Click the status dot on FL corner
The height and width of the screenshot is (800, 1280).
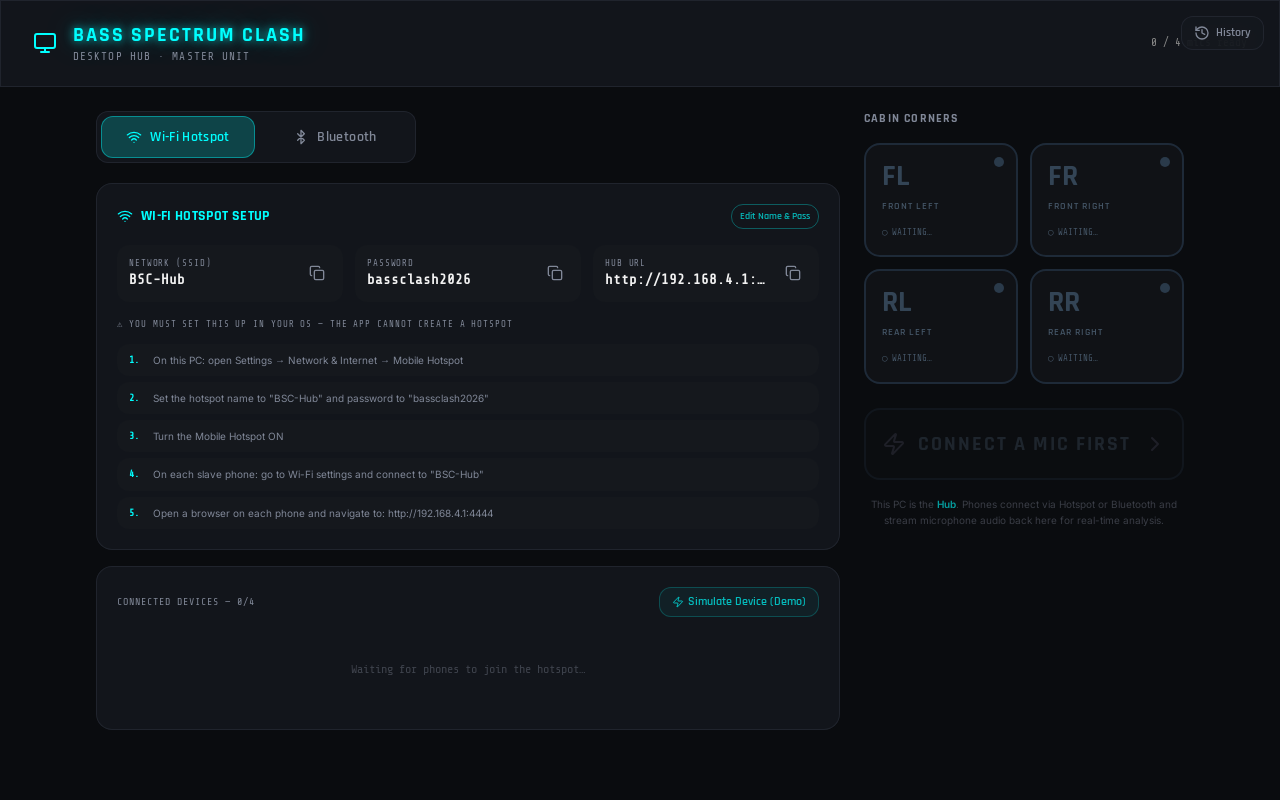coord(999,162)
